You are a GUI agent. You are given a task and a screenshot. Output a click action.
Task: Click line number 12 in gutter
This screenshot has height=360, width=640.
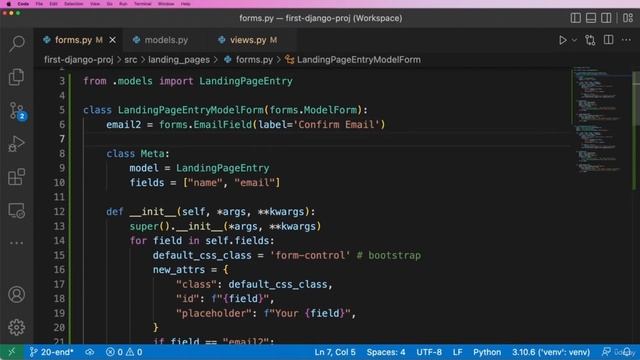[59, 211]
